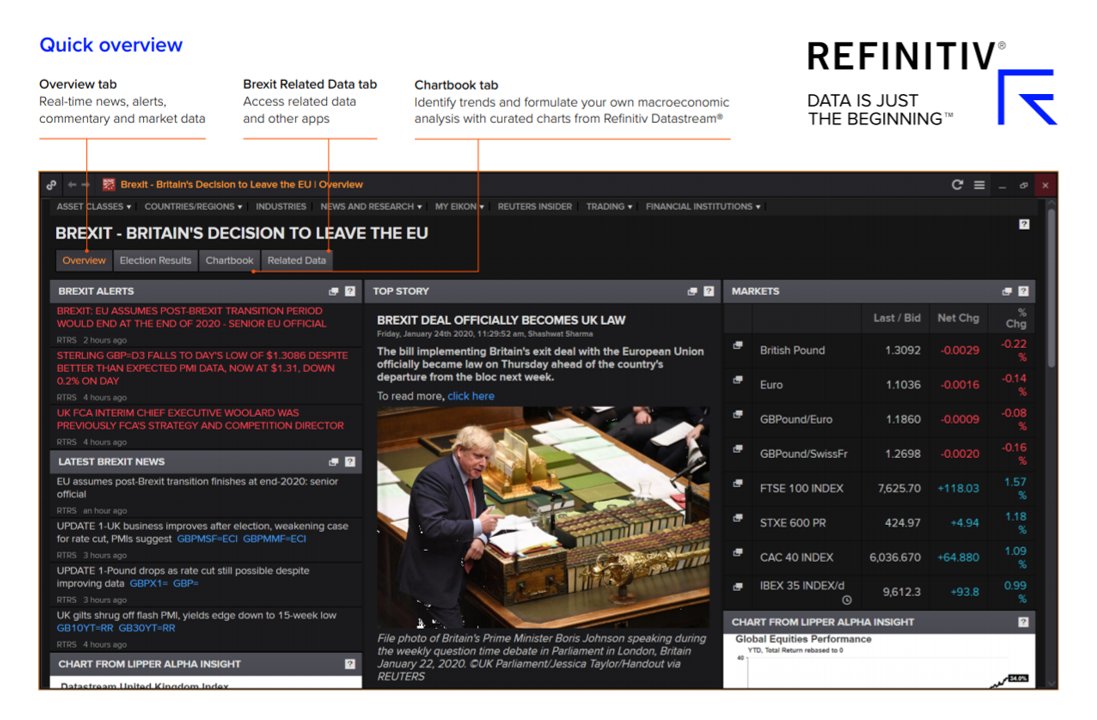Open help for left Lipper Alpha chart
Viewport: 1097px width, 720px height.
pos(350,664)
